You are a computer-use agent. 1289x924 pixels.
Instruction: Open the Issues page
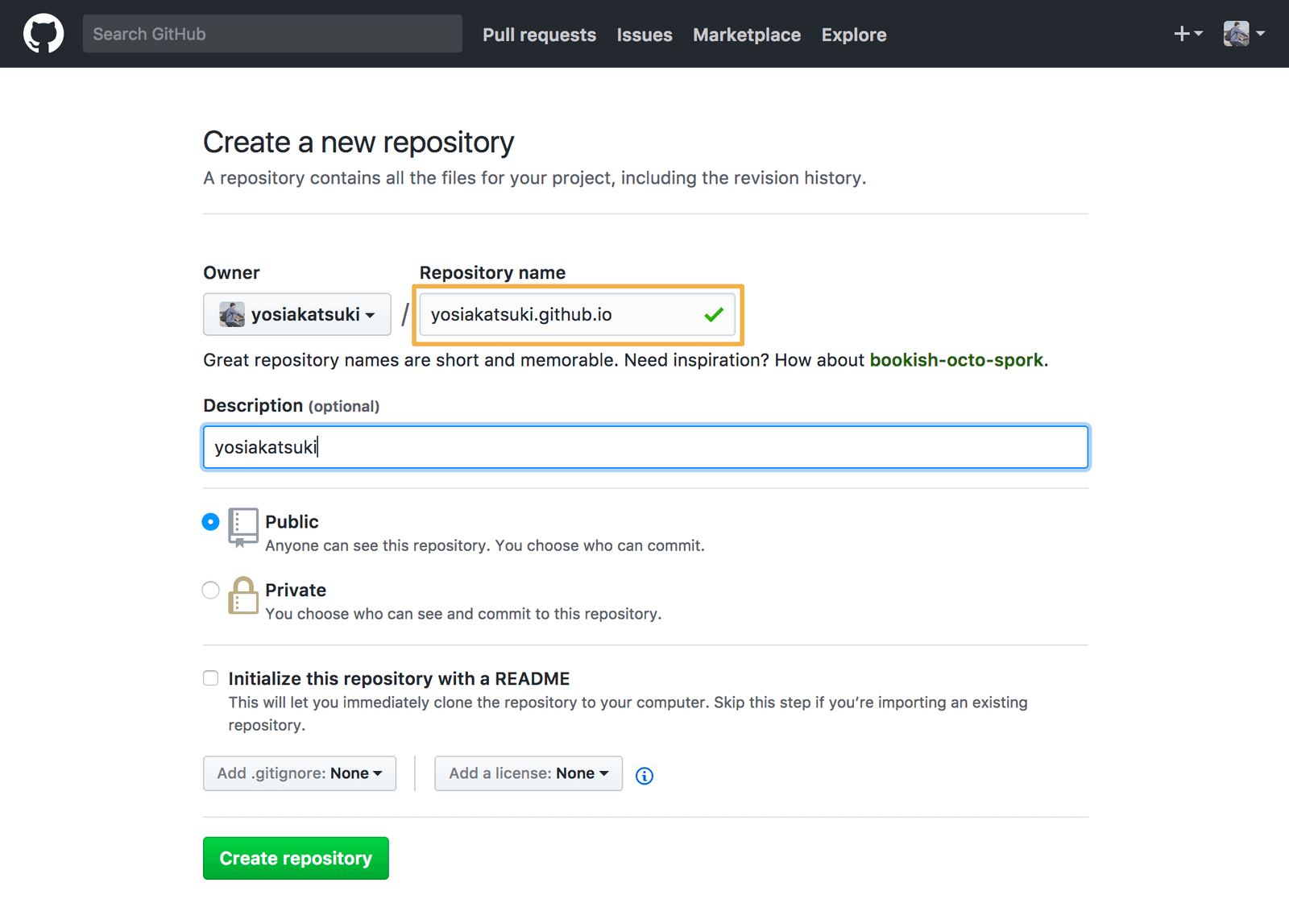tap(644, 35)
